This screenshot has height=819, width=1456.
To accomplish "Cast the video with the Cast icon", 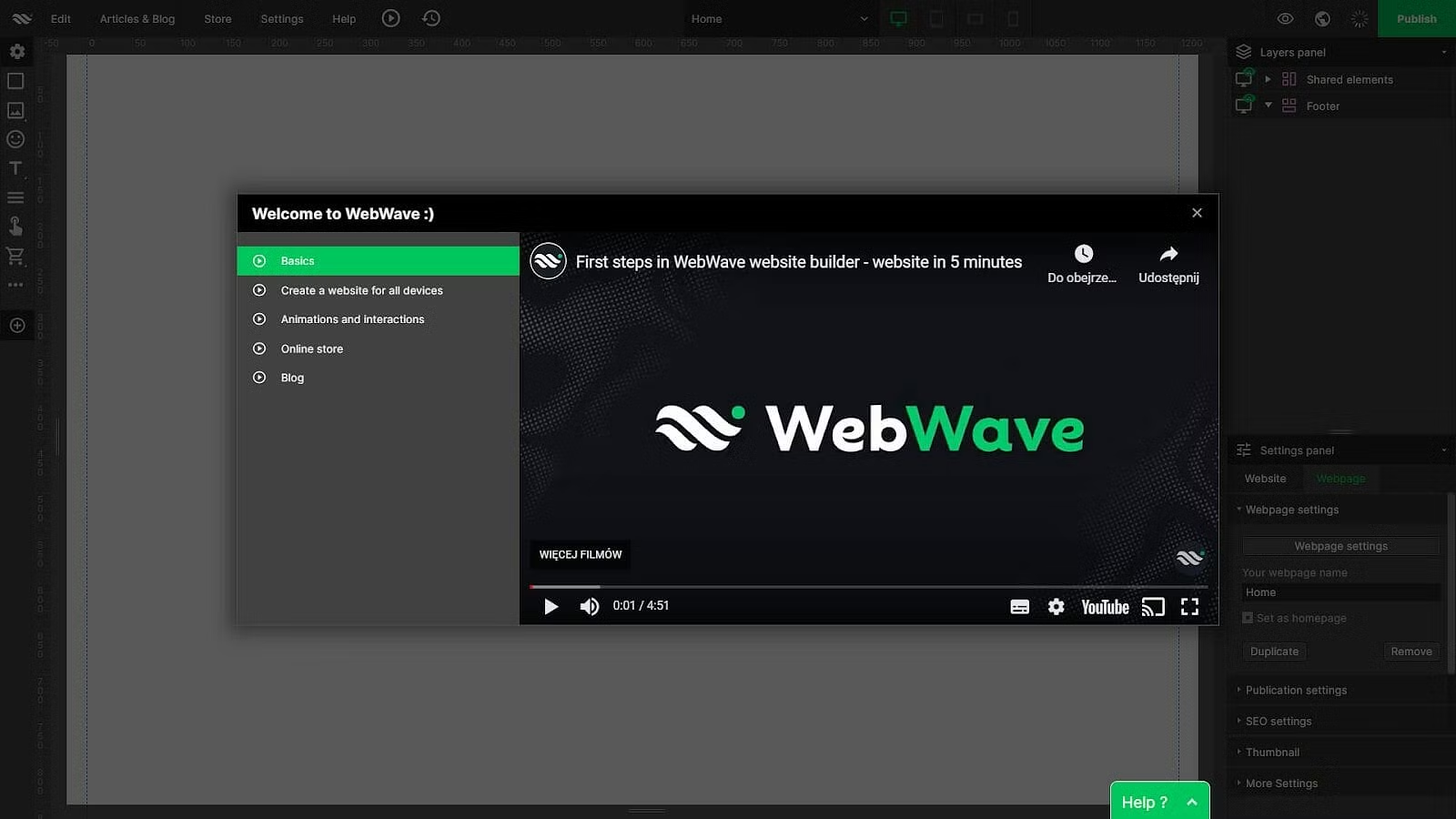I will tap(1153, 607).
